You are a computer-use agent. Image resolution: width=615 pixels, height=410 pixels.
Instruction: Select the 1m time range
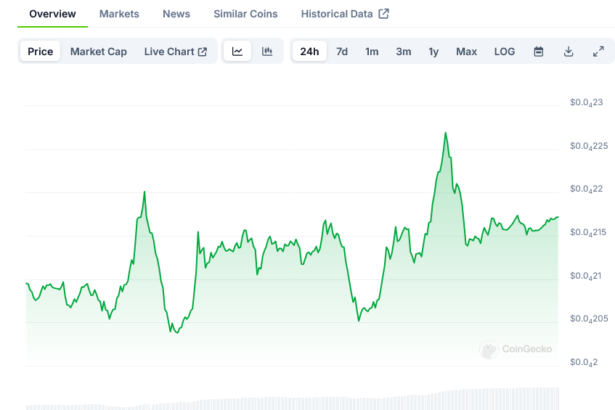(x=372, y=51)
